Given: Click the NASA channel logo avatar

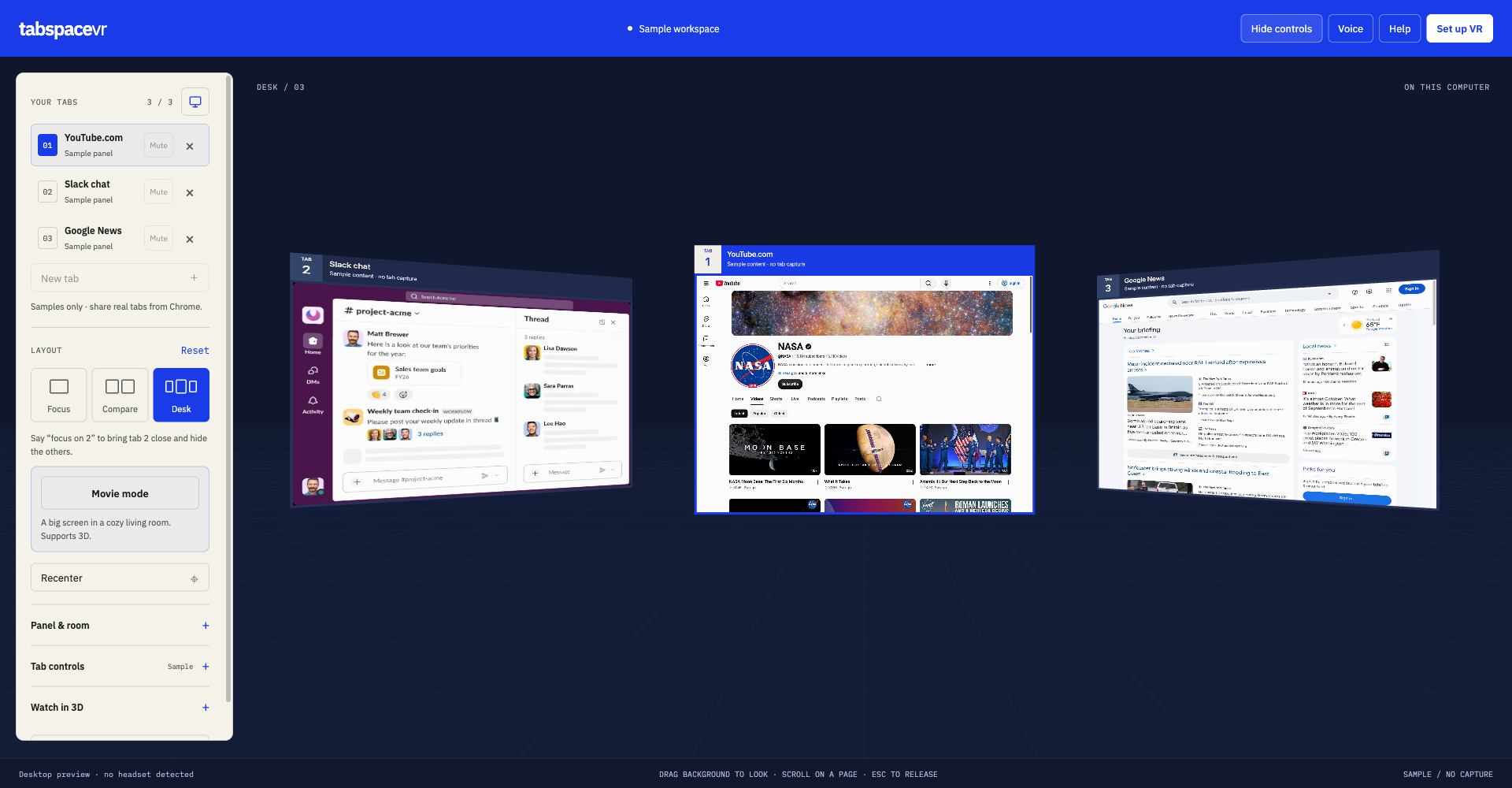Looking at the screenshot, I should (x=752, y=366).
